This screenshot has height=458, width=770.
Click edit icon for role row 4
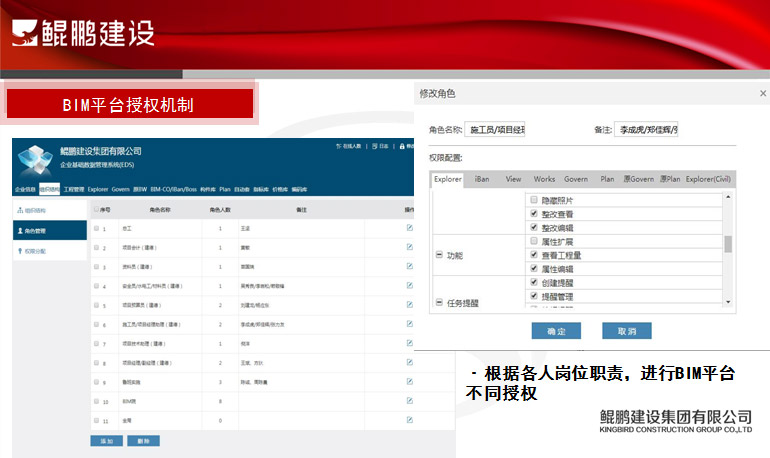[x=410, y=285]
